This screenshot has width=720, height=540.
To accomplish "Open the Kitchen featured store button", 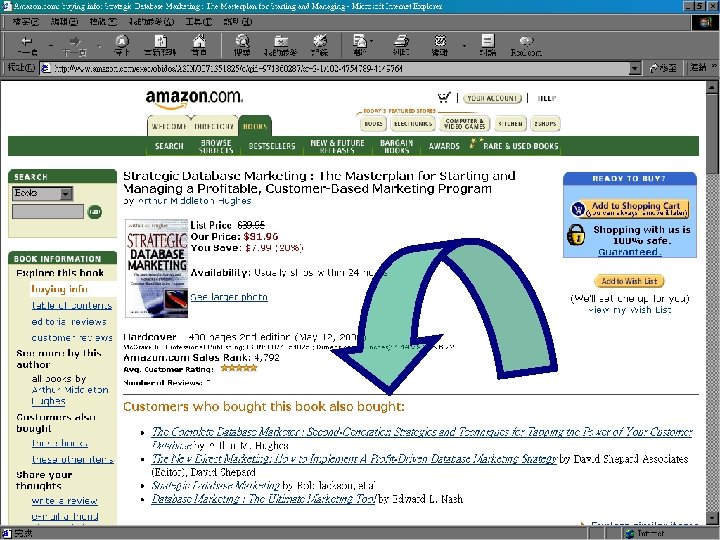I will [510, 124].
